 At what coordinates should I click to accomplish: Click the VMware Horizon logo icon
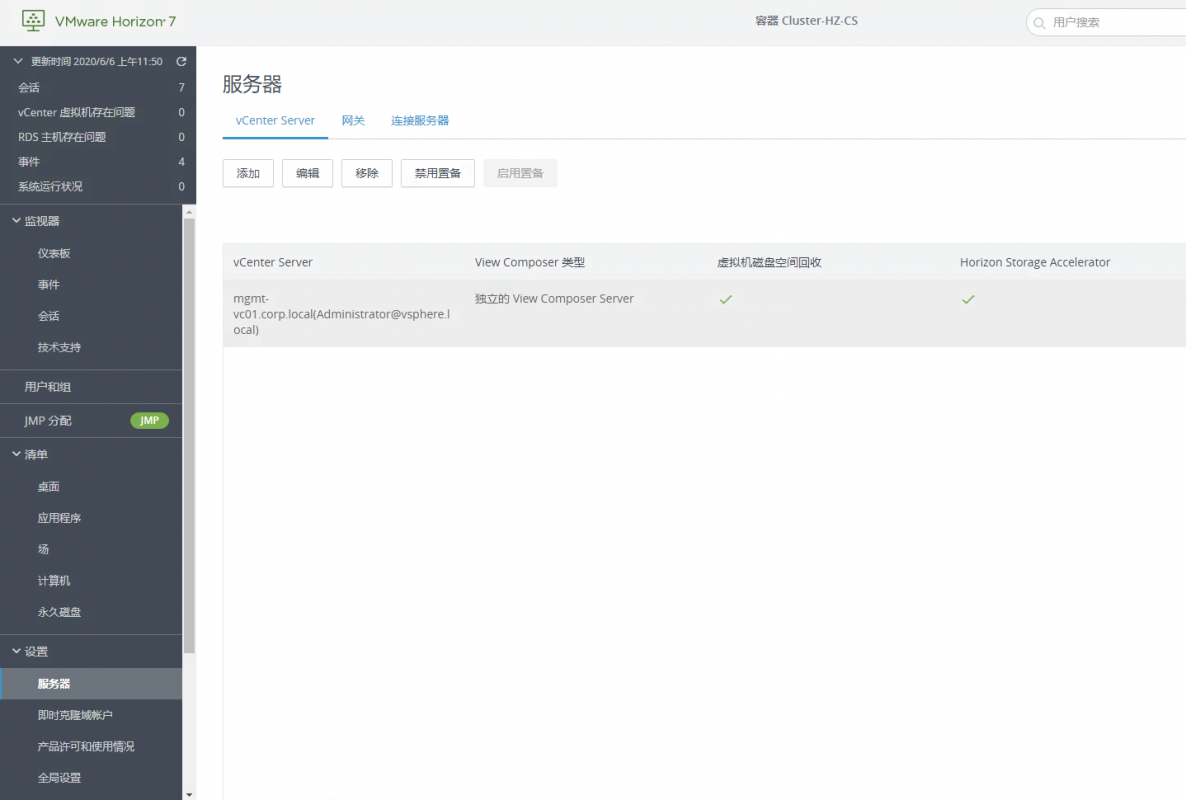pos(33,20)
